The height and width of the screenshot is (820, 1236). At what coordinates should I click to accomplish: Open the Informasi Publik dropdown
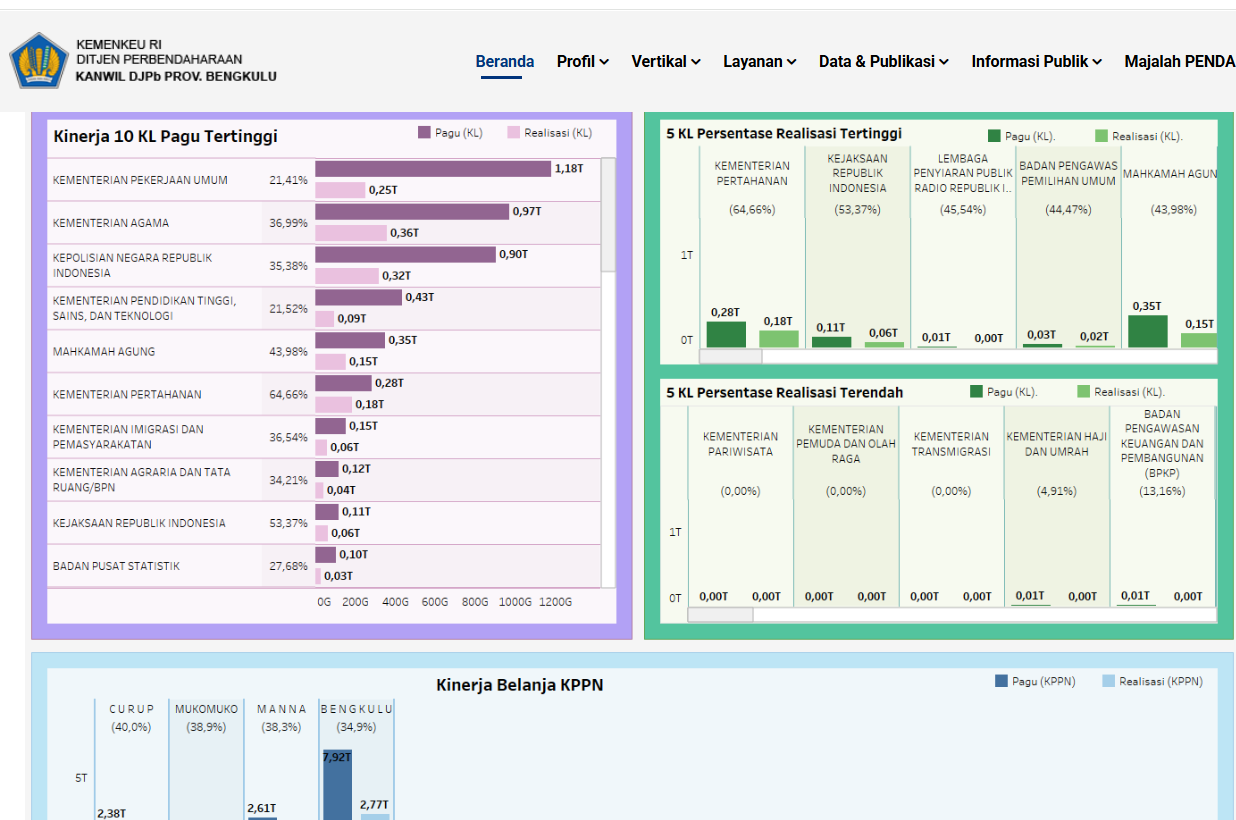1037,61
